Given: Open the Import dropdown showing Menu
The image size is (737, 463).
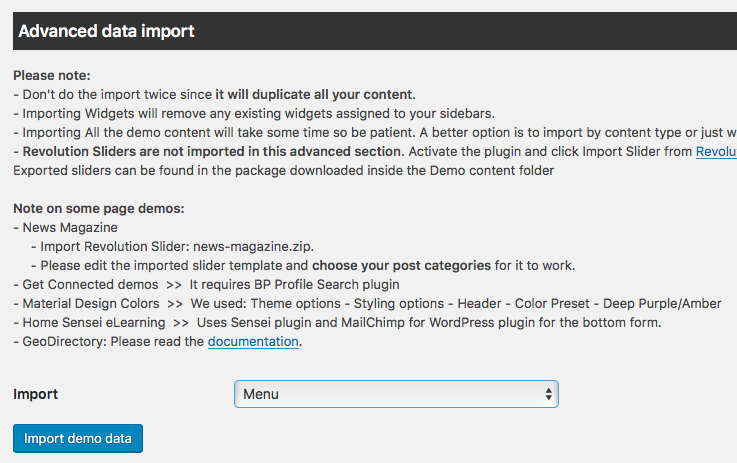Looking at the screenshot, I should (396, 394).
